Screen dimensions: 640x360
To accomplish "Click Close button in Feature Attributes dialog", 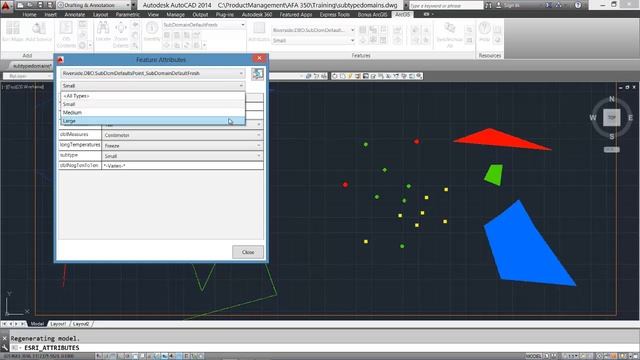I will pos(248,252).
